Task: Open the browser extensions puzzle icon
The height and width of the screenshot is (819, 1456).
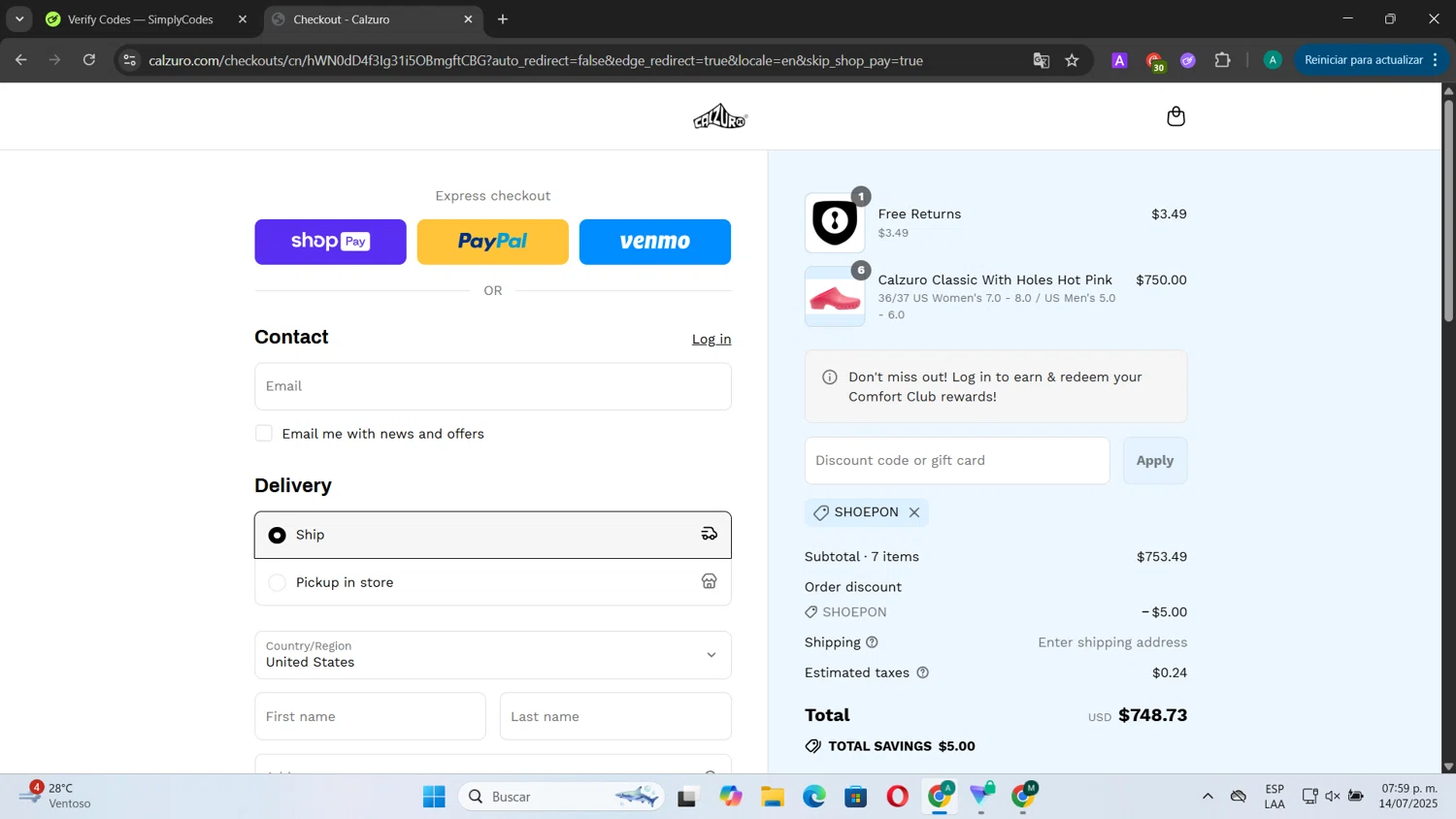Action: click(1222, 60)
